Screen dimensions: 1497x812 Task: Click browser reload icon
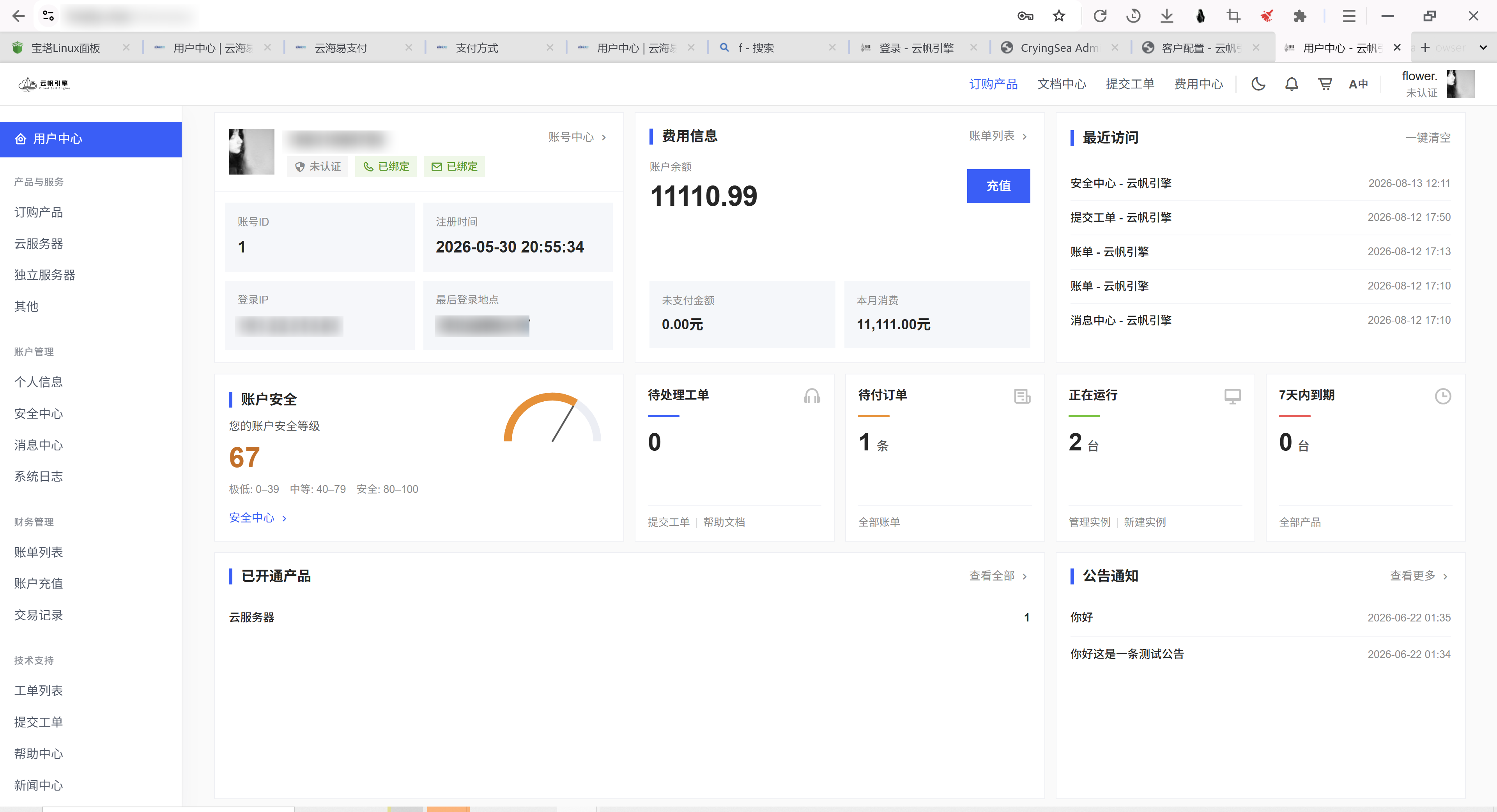1099,16
